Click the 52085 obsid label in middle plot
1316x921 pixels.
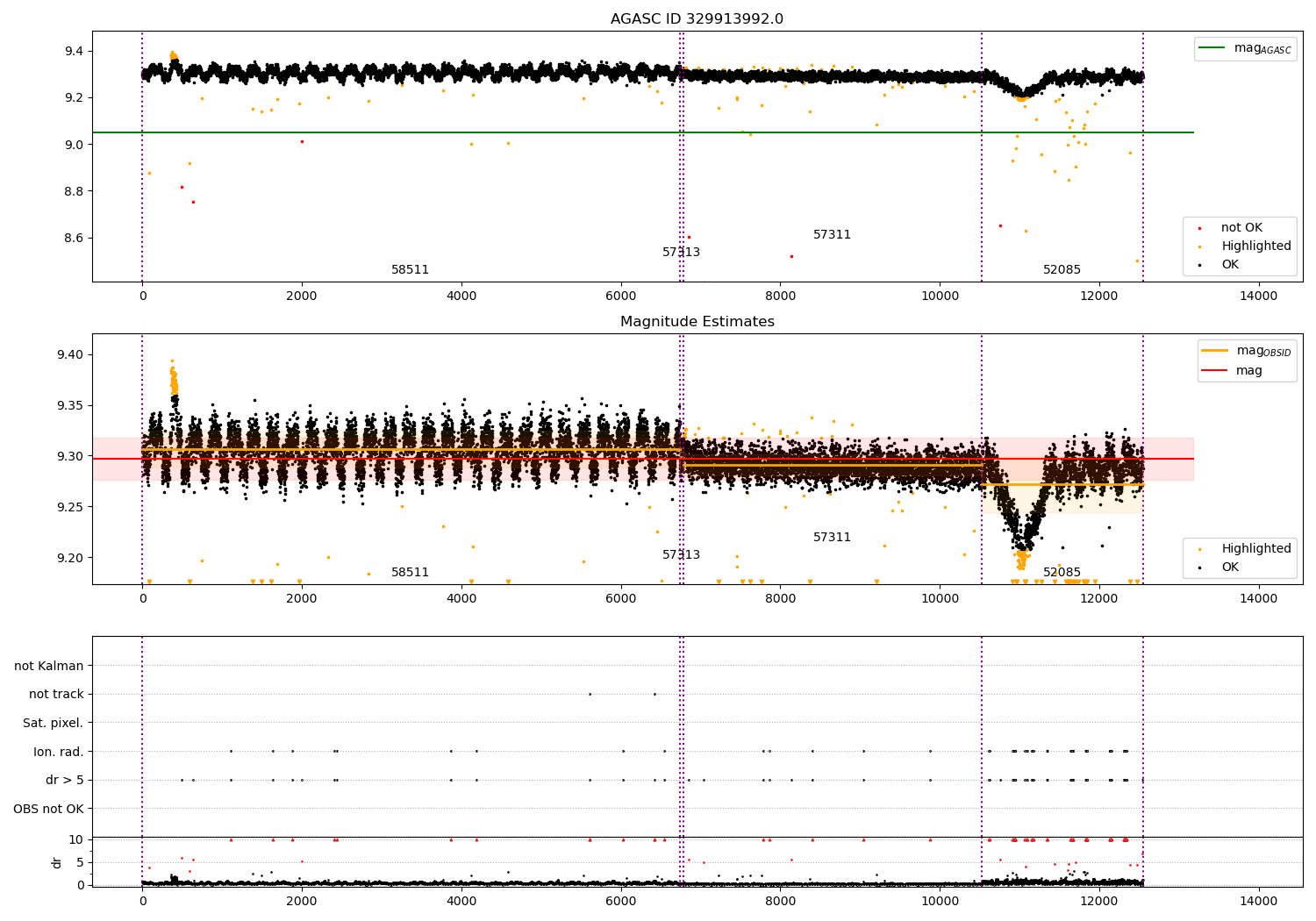1062,573
